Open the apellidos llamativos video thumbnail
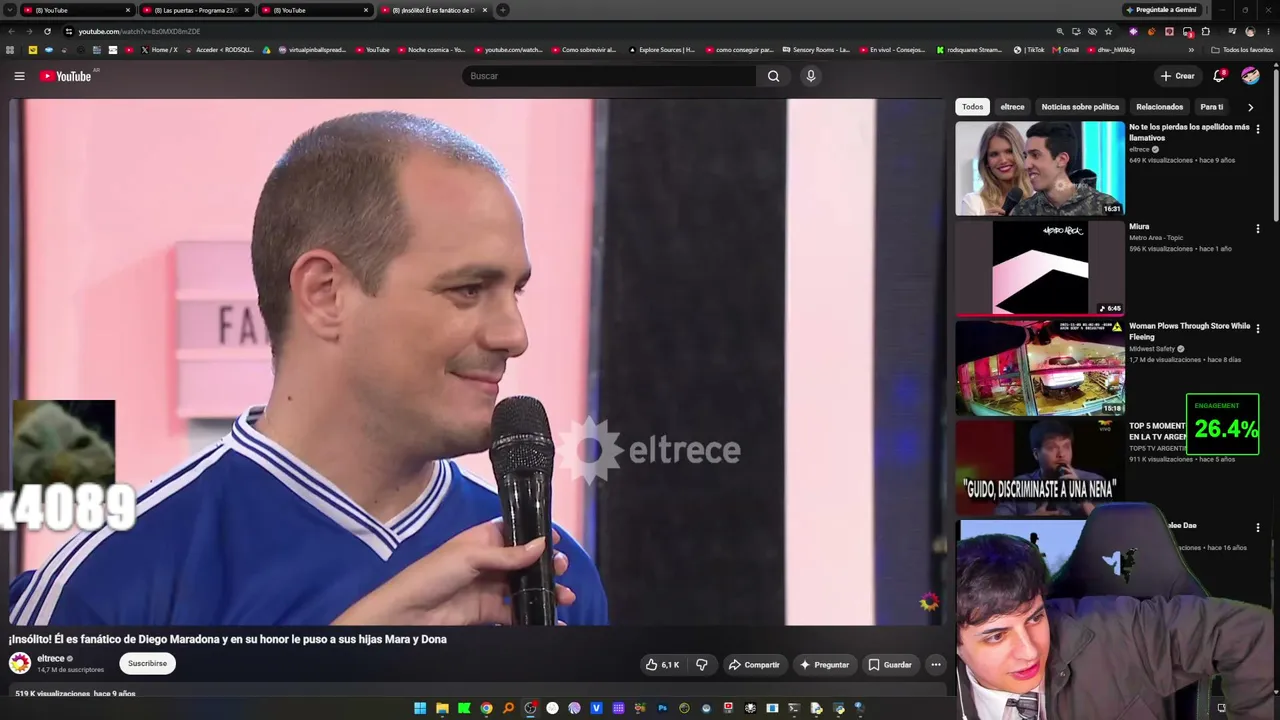The image size is (1280, 720). [1040, 168]
